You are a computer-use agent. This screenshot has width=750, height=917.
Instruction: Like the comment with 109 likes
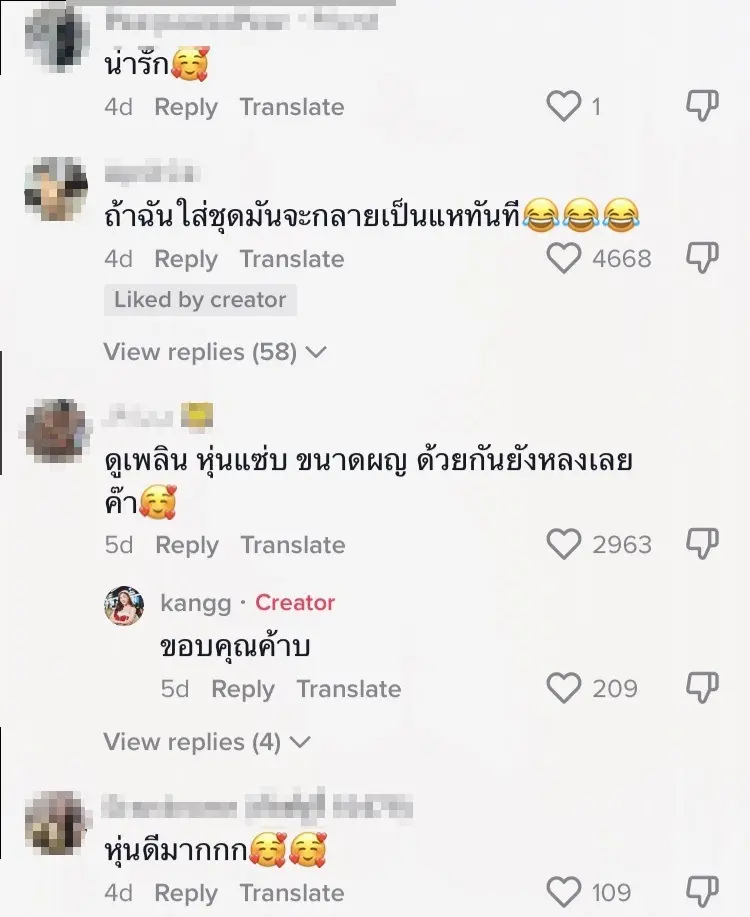click(565, 892)
